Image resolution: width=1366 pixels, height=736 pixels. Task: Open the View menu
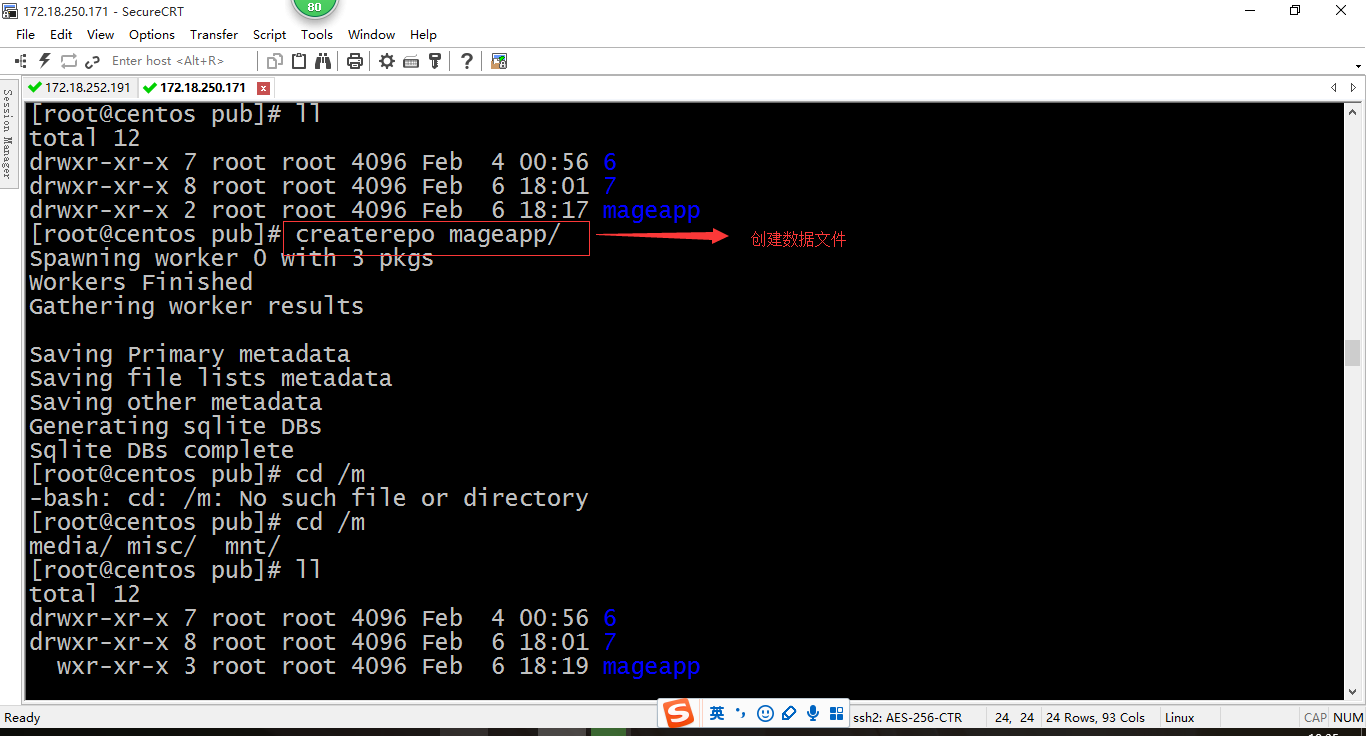pyautogui.click(x=101, y=34)
